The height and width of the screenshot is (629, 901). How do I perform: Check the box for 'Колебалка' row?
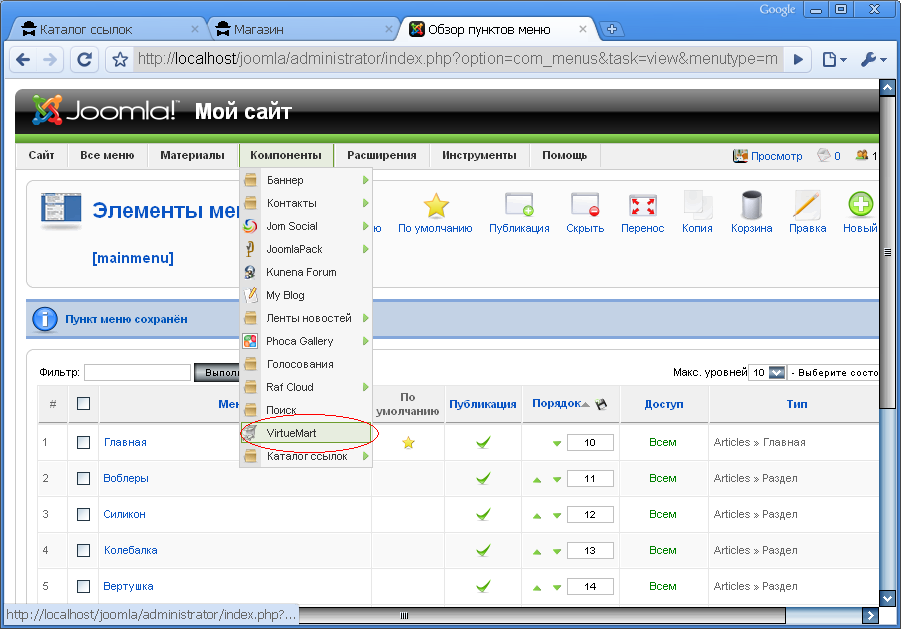(x=83, y=550)
